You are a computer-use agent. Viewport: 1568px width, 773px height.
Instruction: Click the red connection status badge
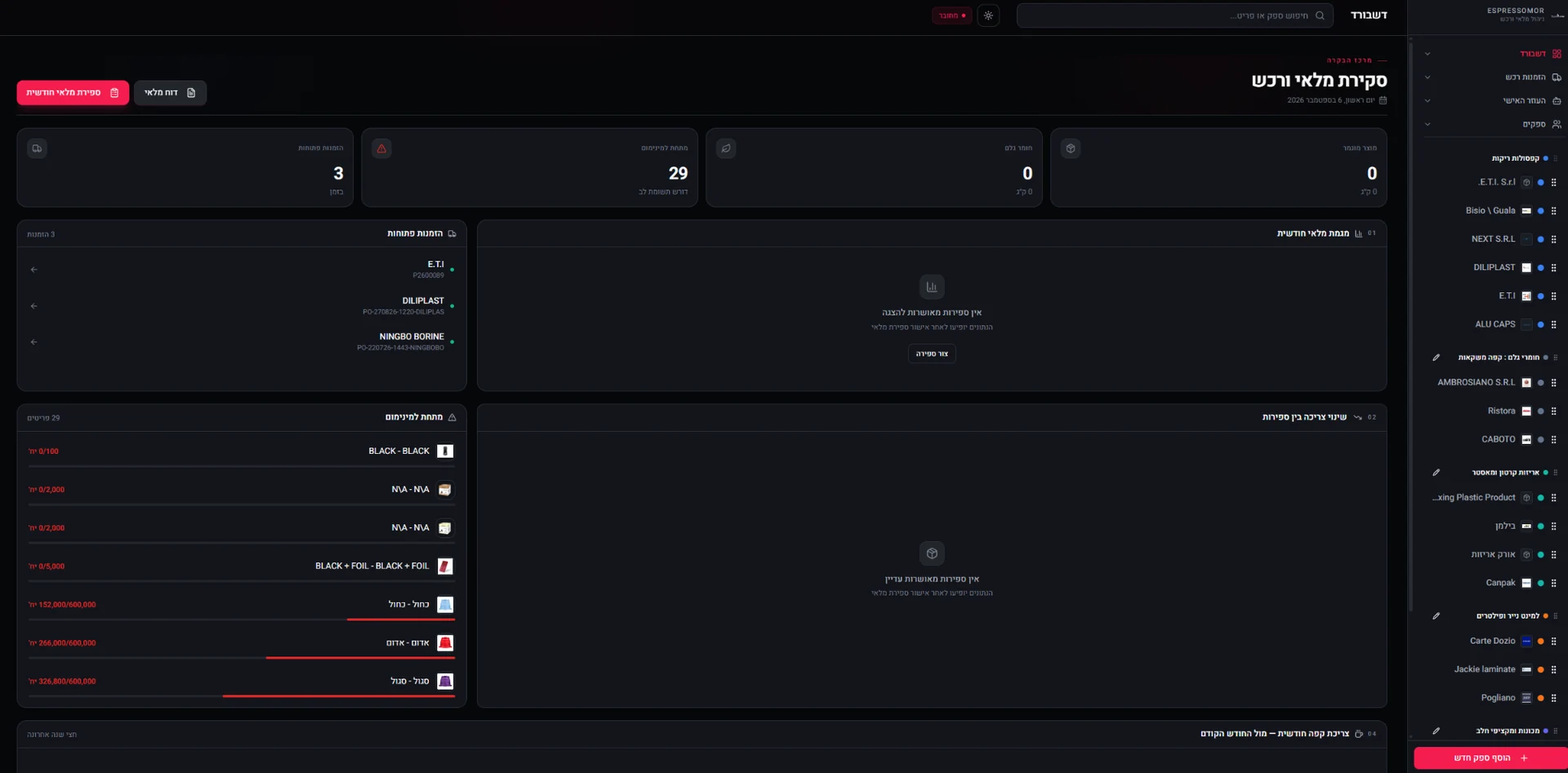[951, 16]
